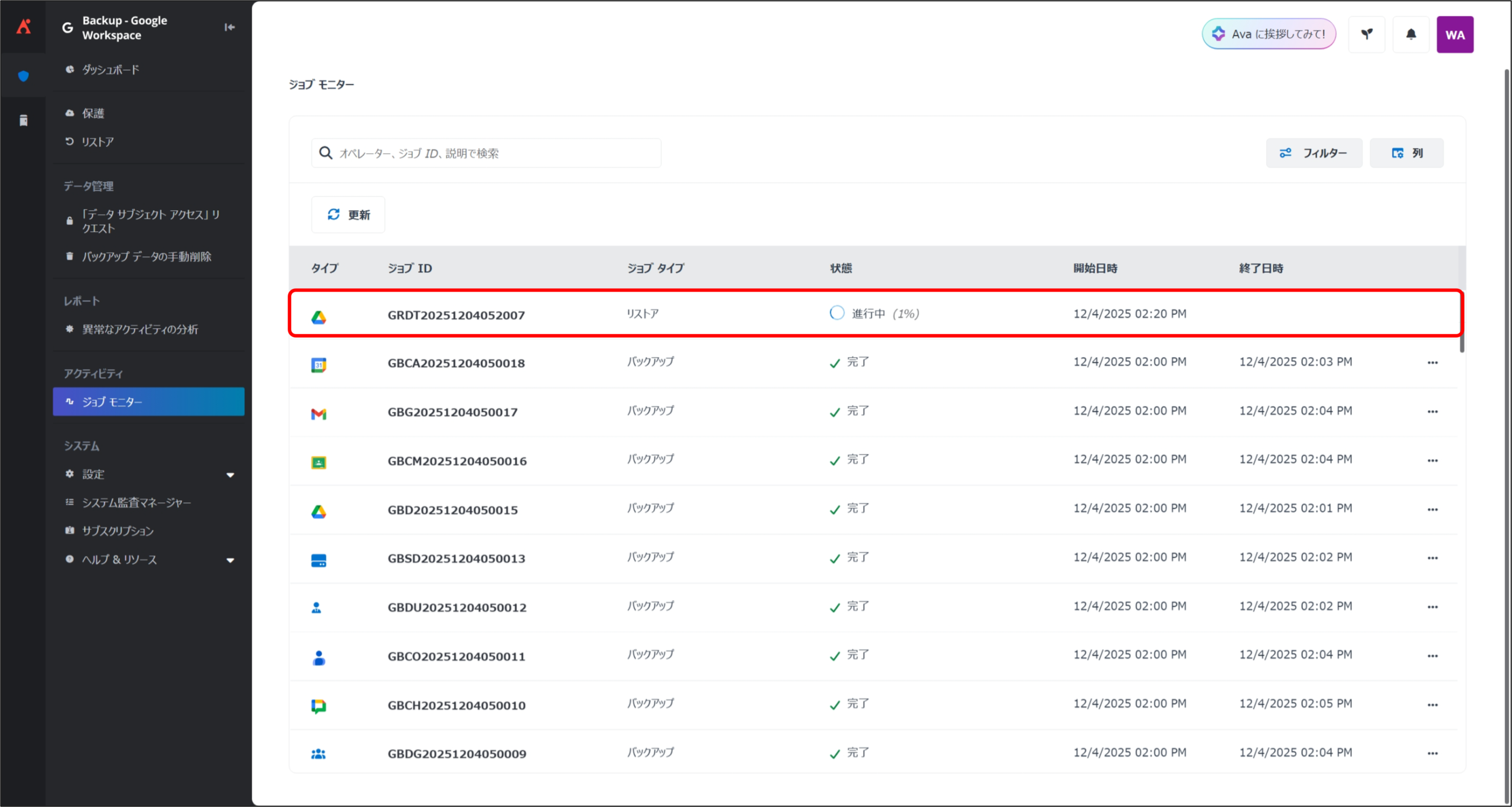The height and width of the screenshot is (807, 1512).
Task: Click the shield icon in left rail
Action: coord(24,76)
